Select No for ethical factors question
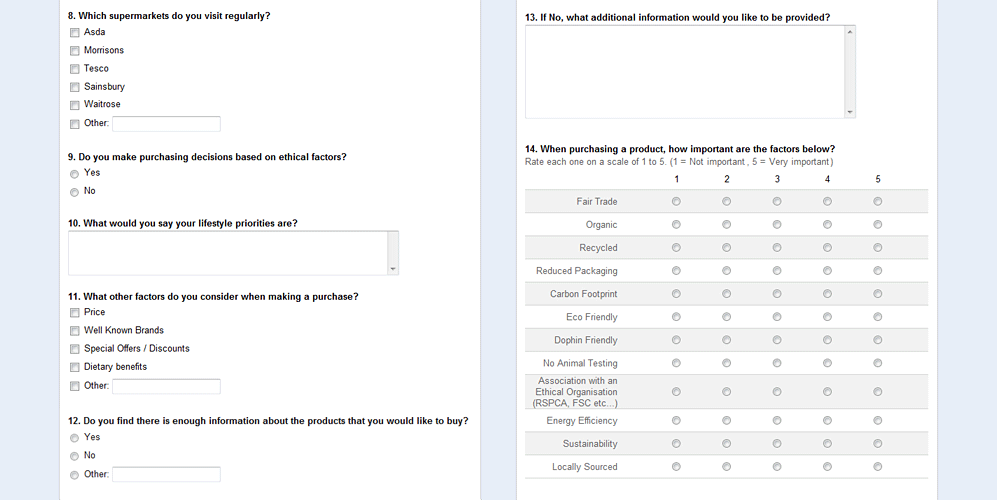 coord(74,192)
